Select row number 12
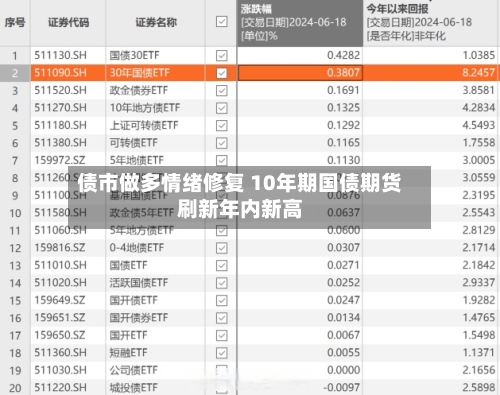Screen dimensions: 500x395 click(15, 248)
